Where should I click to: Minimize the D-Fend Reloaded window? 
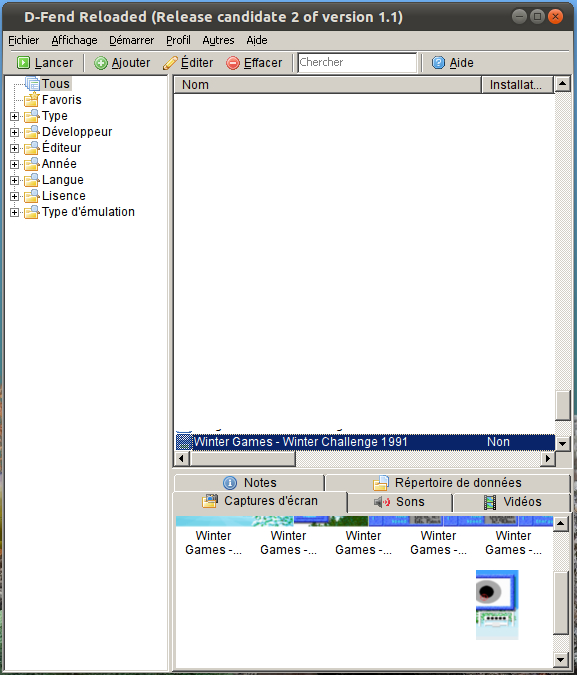point(520,17)
